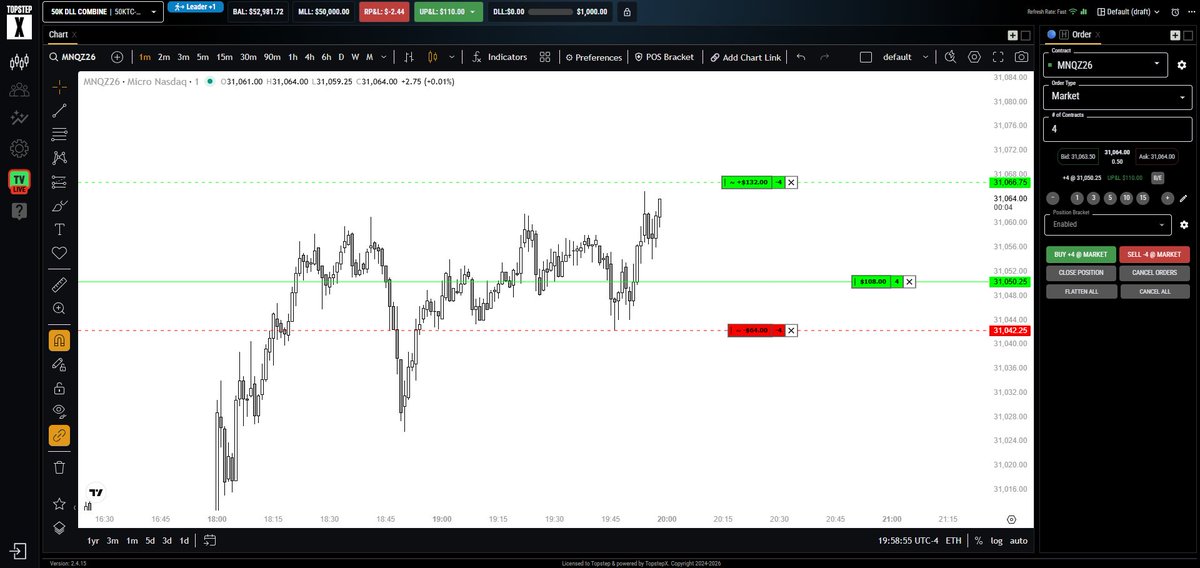
Task: Open the help question mark icon
Action: (x=19, y=211)
